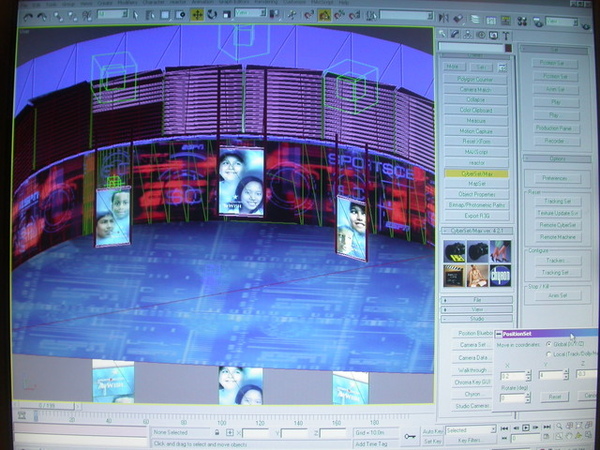Switch to the Display panel tab
600x450 pixels.
(x=493, y=36)
